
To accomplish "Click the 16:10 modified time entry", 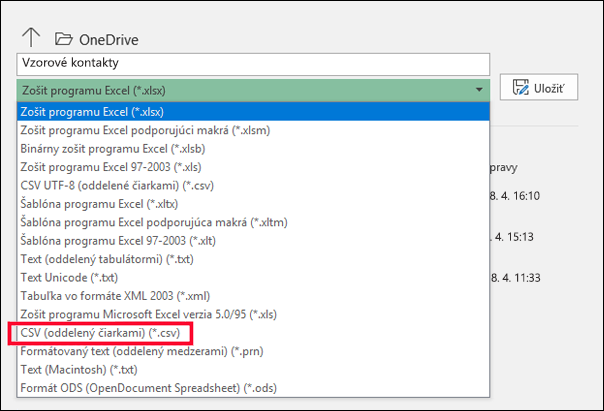I will 515,196.
